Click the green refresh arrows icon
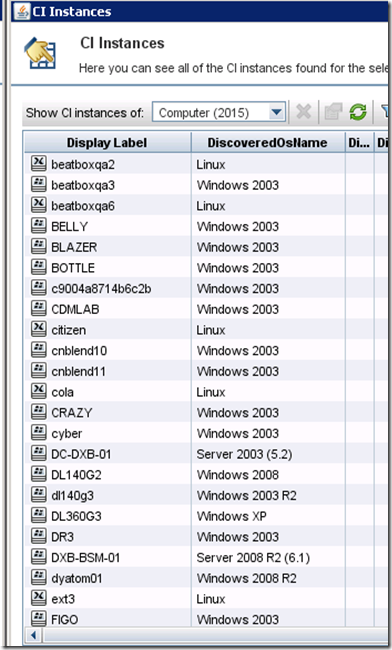 coord(358,112)
